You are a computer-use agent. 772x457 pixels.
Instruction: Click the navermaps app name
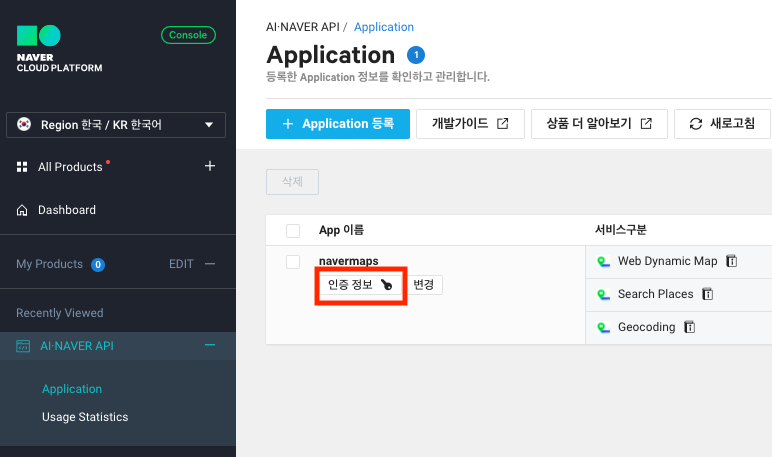(349, 261)
